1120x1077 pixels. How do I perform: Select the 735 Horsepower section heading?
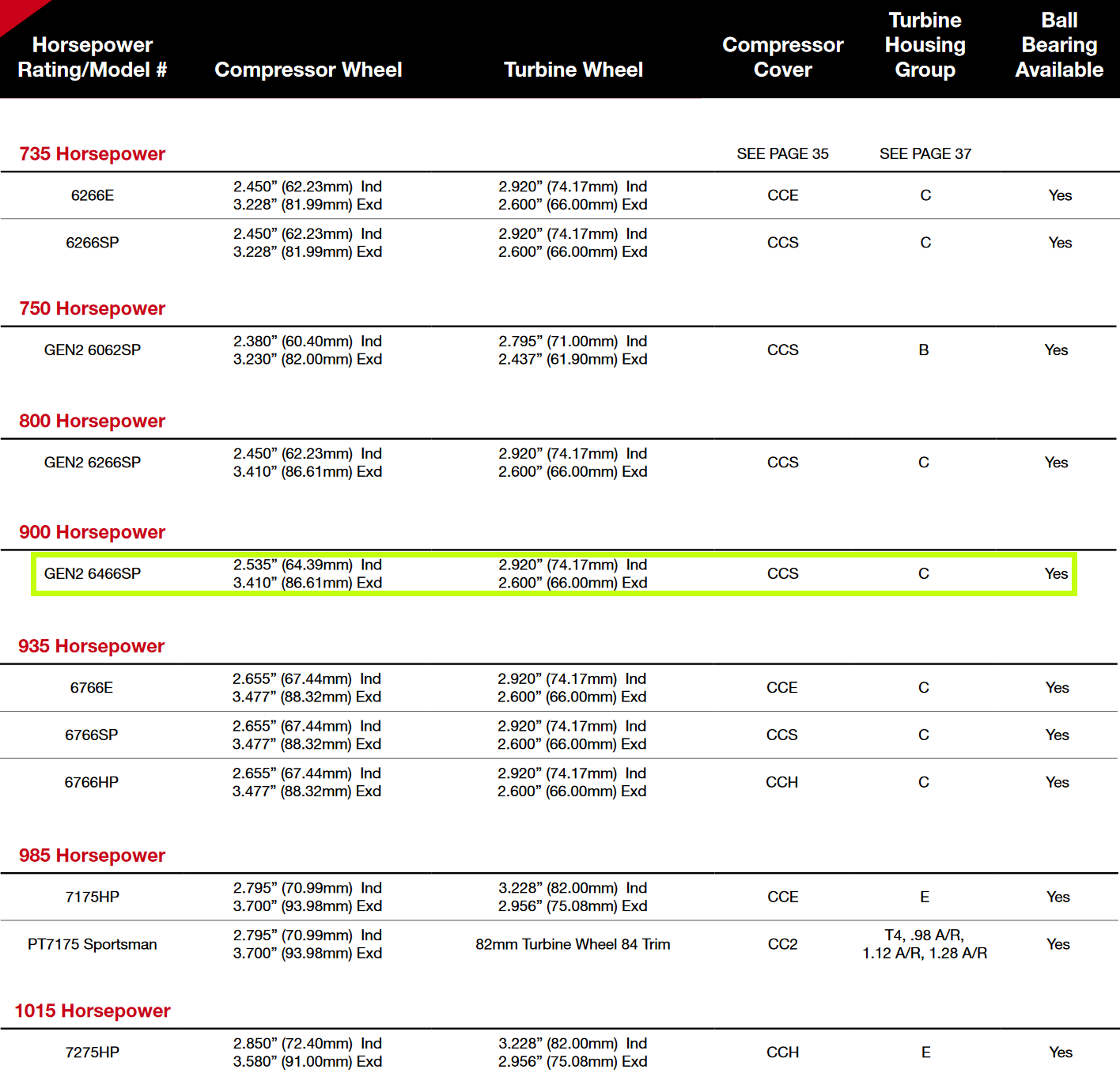click(x=92, y=153)
